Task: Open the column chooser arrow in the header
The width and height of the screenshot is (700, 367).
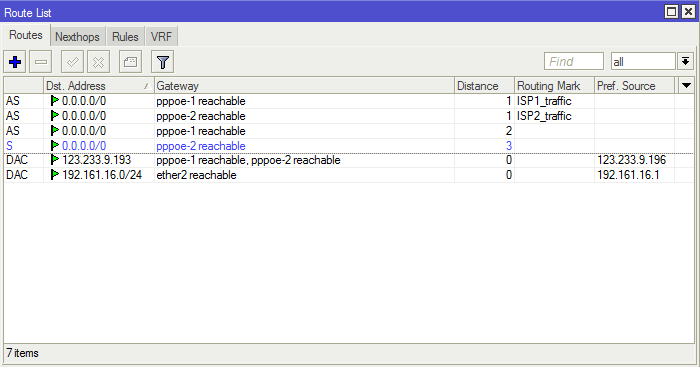Action: [686, 85]
